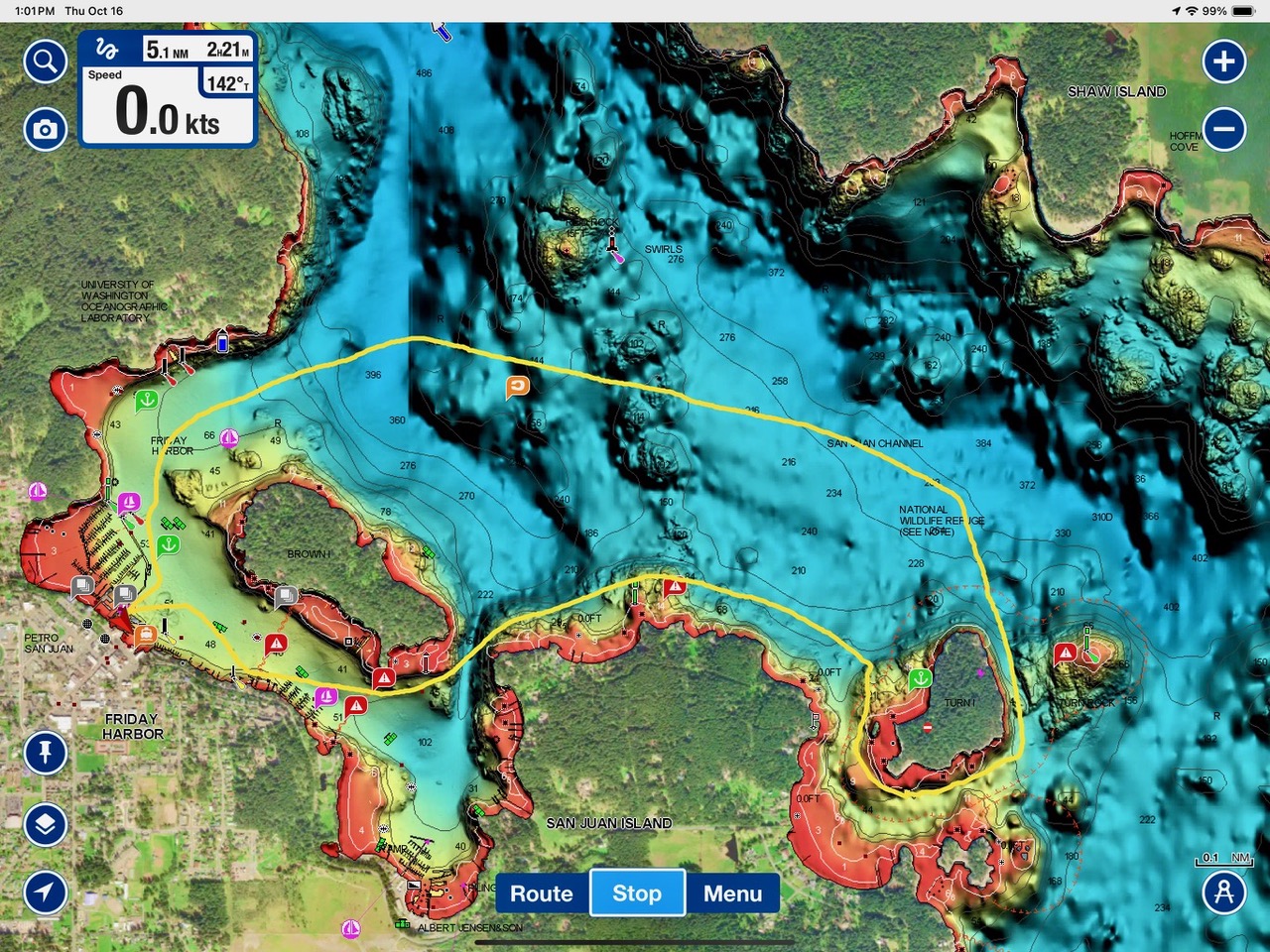Tap green anchor icon near Turn Island

(x=920, y=679)
